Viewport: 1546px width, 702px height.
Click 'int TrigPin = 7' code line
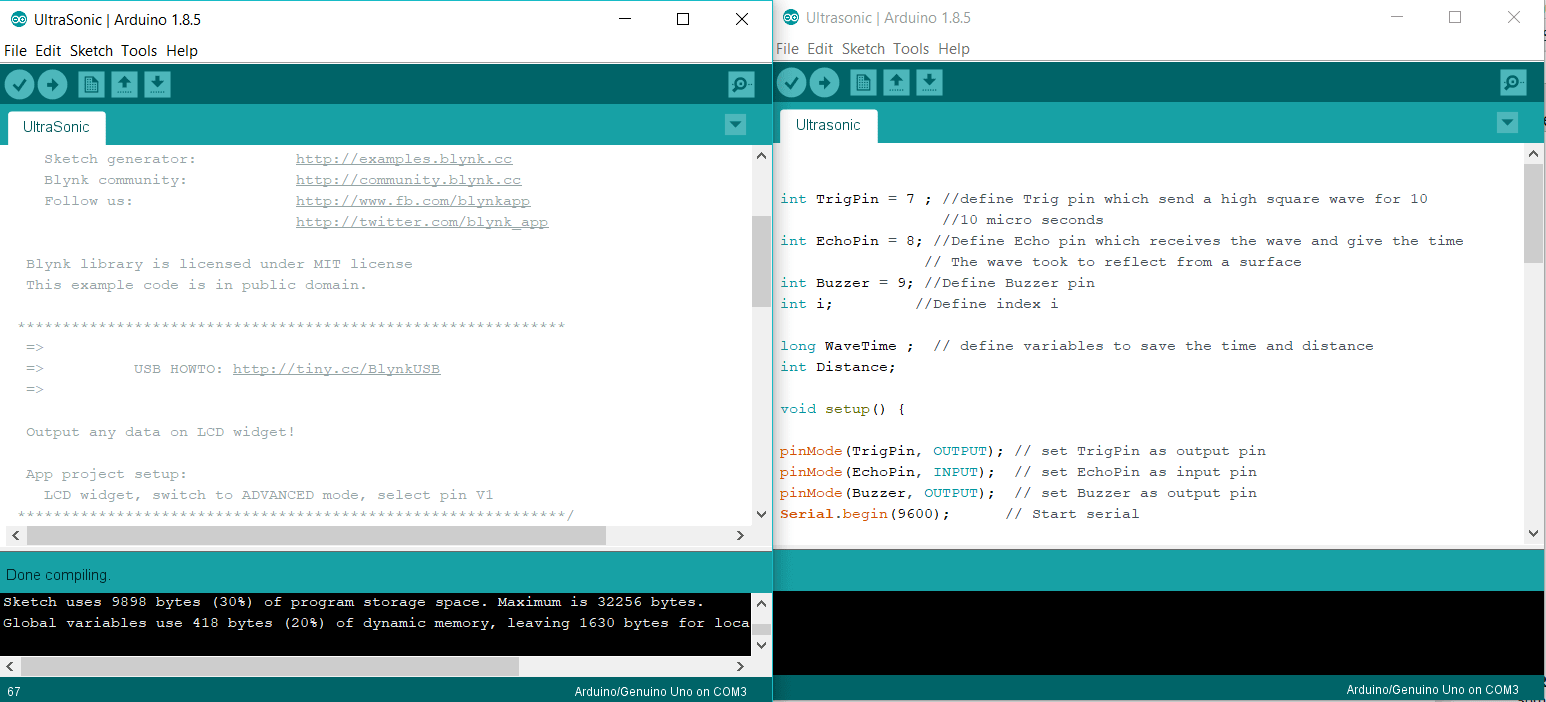coord(1104,199)
